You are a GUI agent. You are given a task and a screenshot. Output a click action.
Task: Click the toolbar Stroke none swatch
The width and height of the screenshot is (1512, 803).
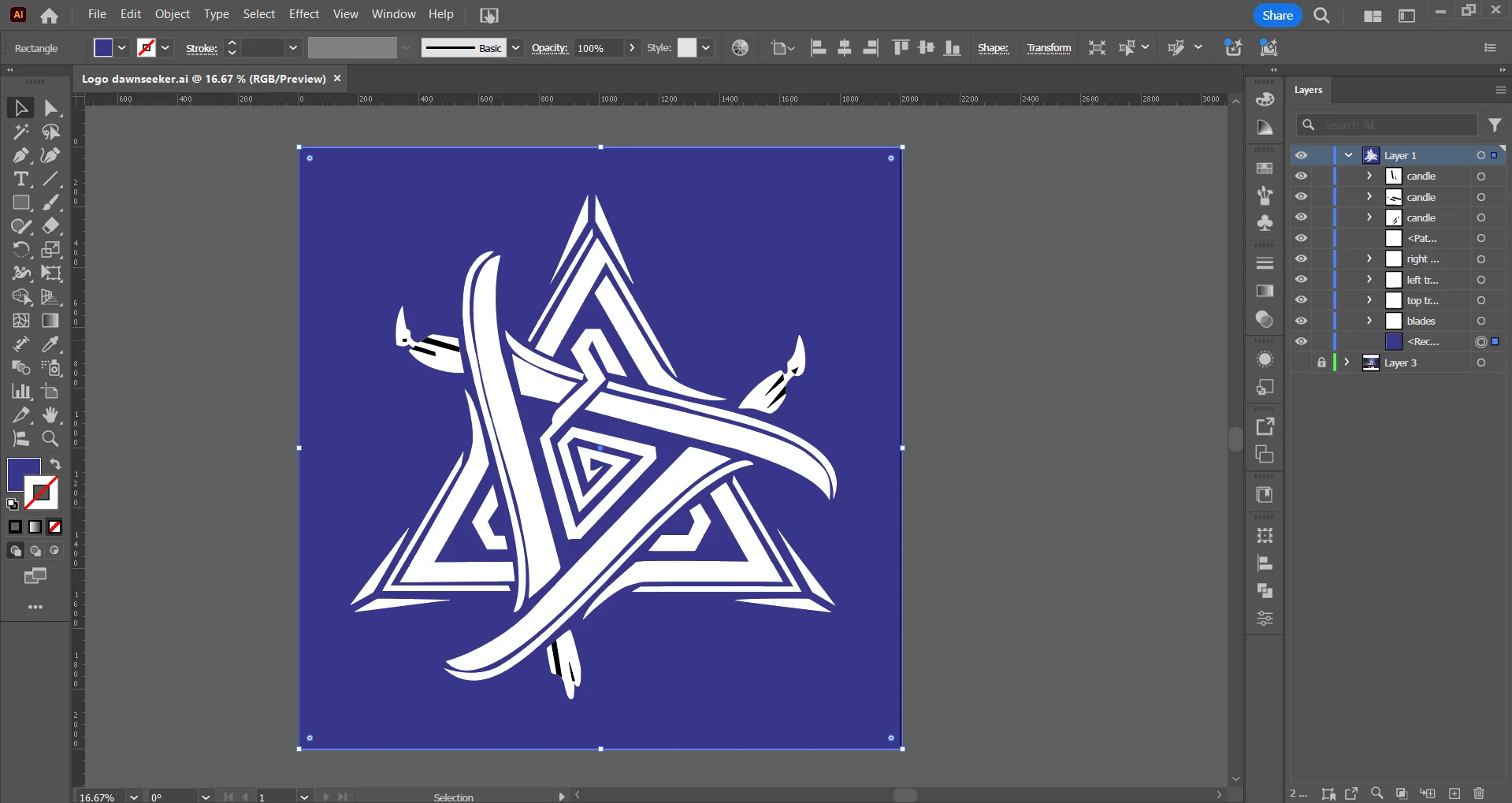pyautogui.click(x=41, y=493)
